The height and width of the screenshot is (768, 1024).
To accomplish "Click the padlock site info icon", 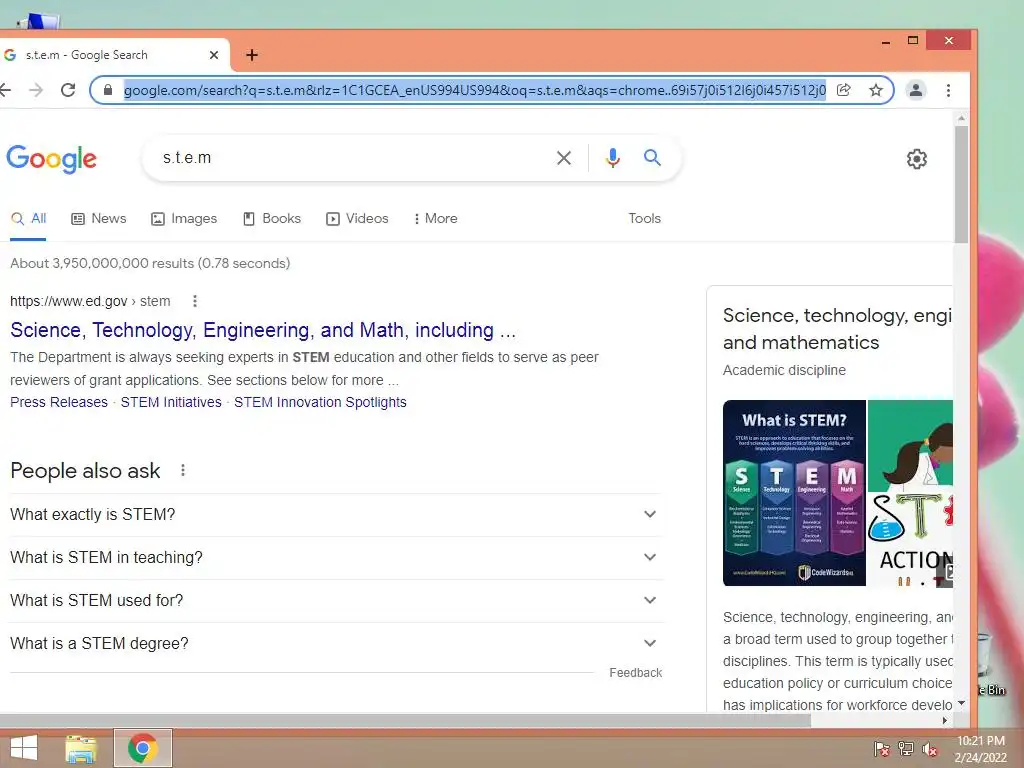I will tap(108, 90).
